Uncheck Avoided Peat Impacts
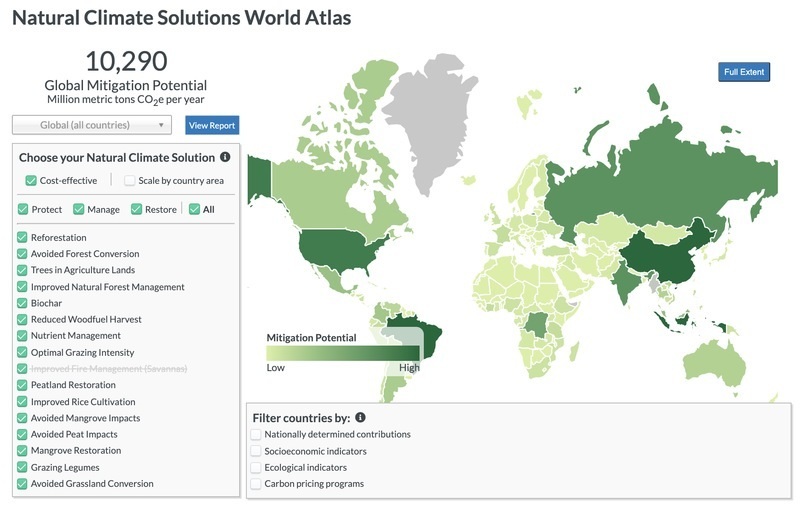 22,434
